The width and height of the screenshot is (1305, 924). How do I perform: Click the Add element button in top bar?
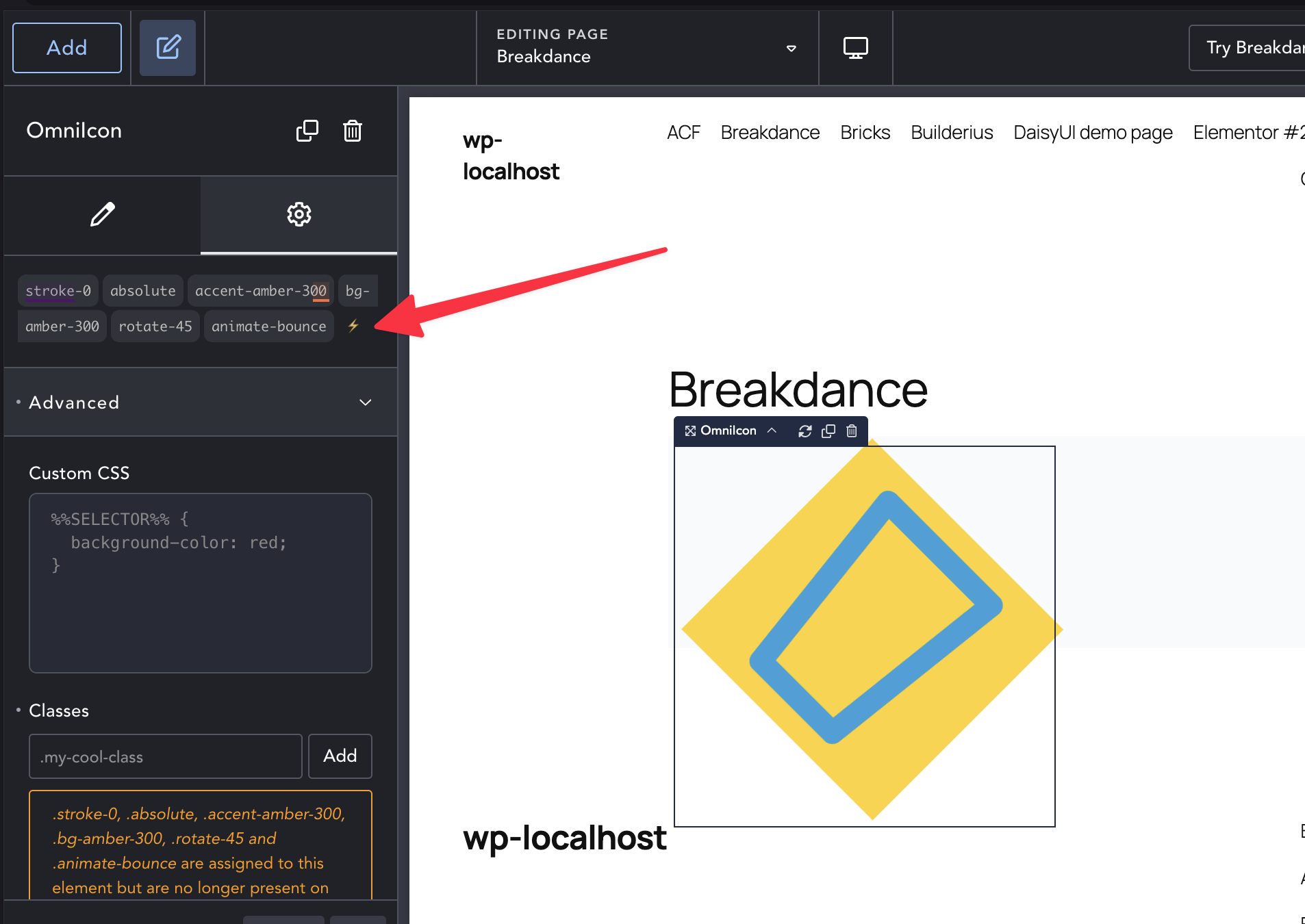[x=67, y=48]
